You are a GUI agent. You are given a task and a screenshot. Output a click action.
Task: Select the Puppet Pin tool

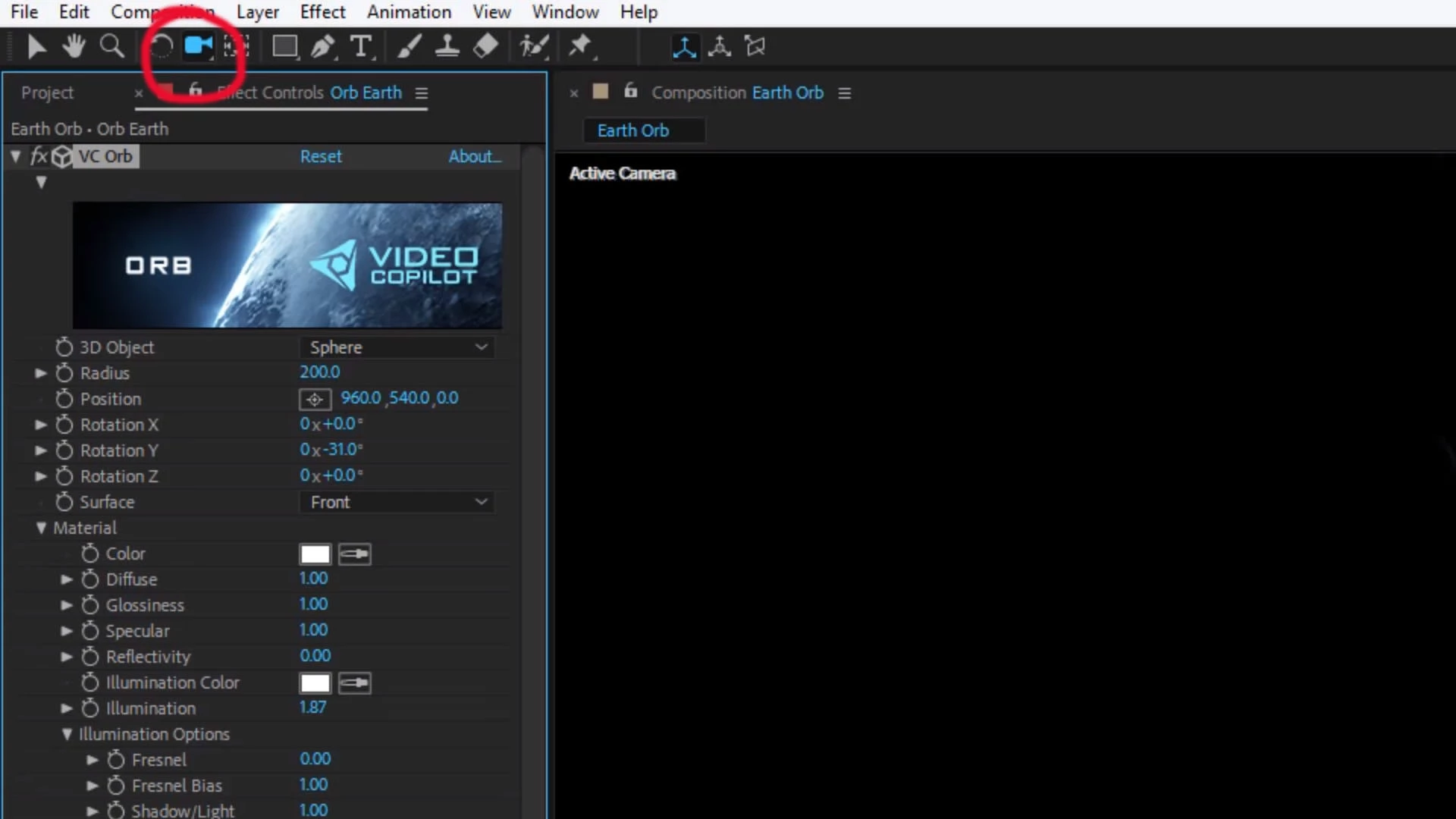tap(580, 46)
